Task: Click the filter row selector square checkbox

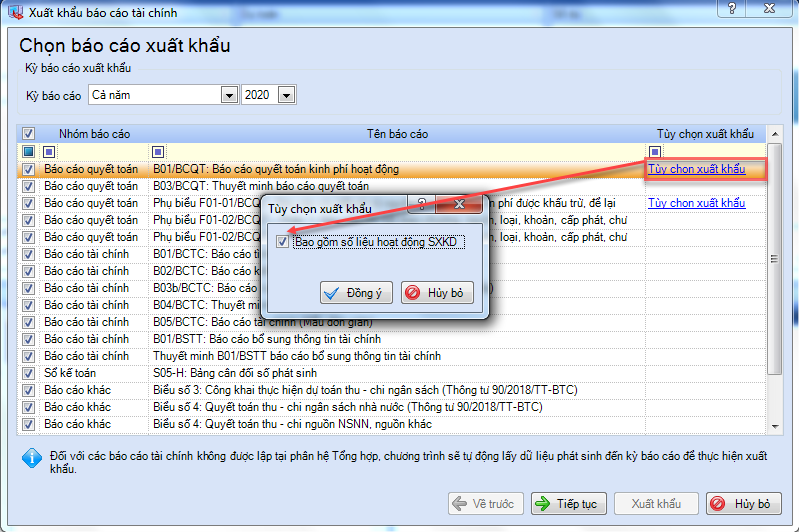Action: pos(28,152)
